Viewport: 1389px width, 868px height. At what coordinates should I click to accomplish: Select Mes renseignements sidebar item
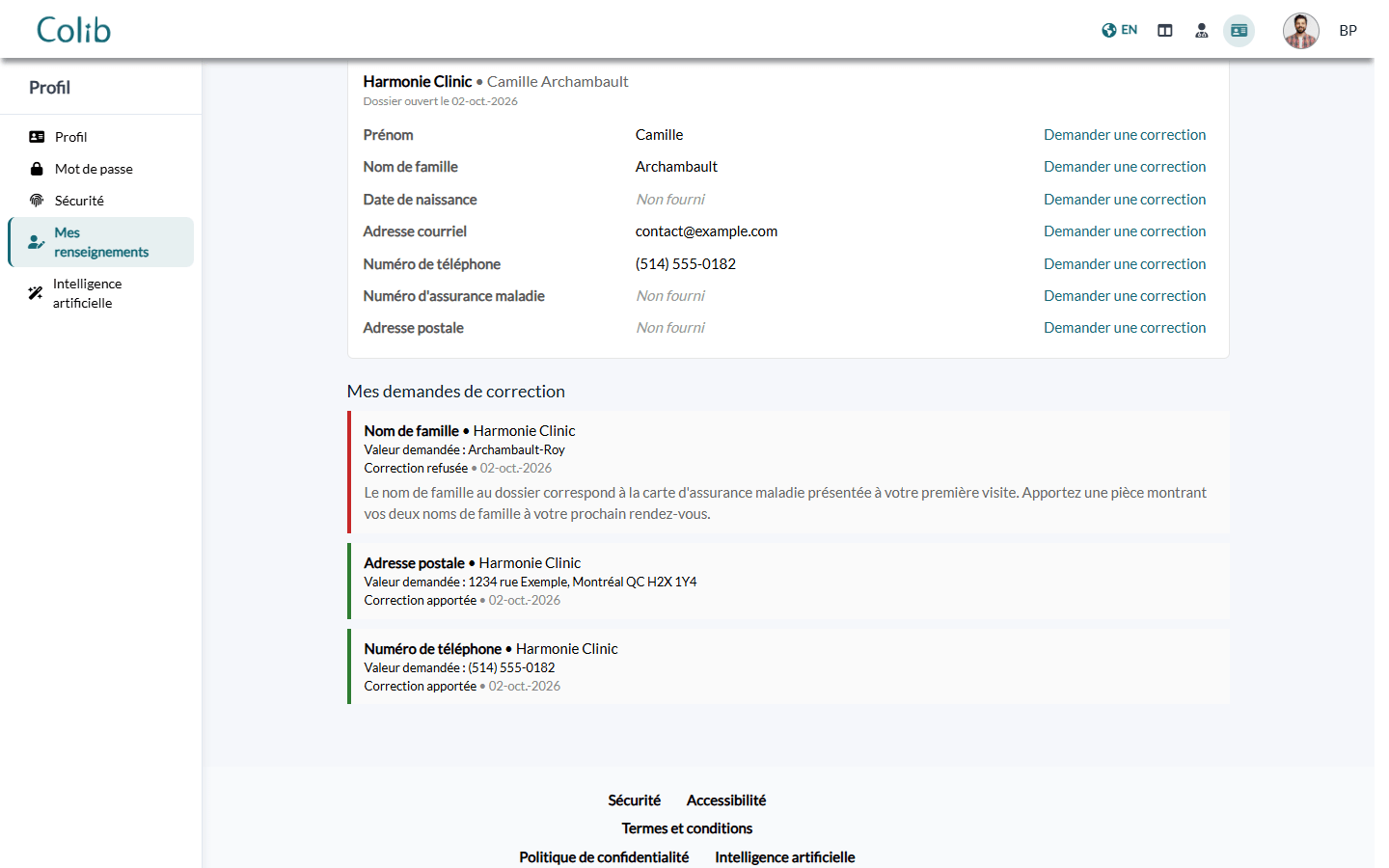tap(100, 242)
